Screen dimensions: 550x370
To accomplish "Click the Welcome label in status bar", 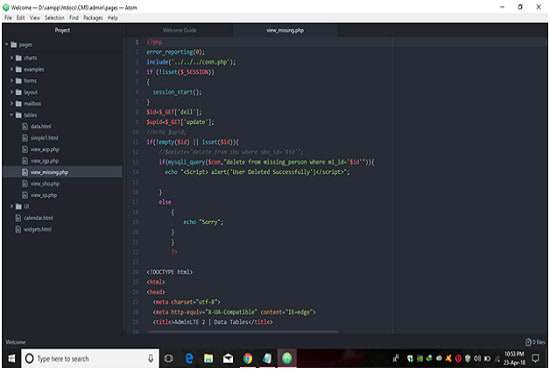I will 15,342.
